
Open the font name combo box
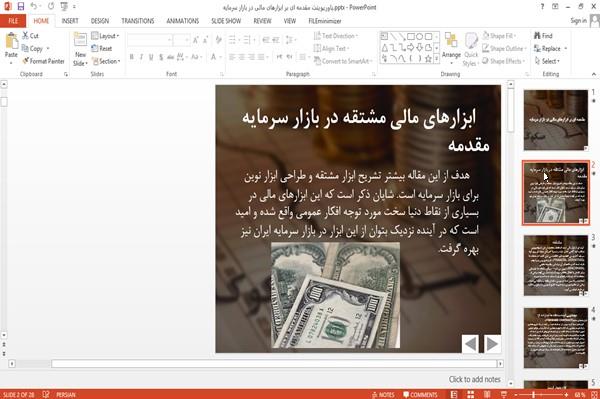(149, 39)
